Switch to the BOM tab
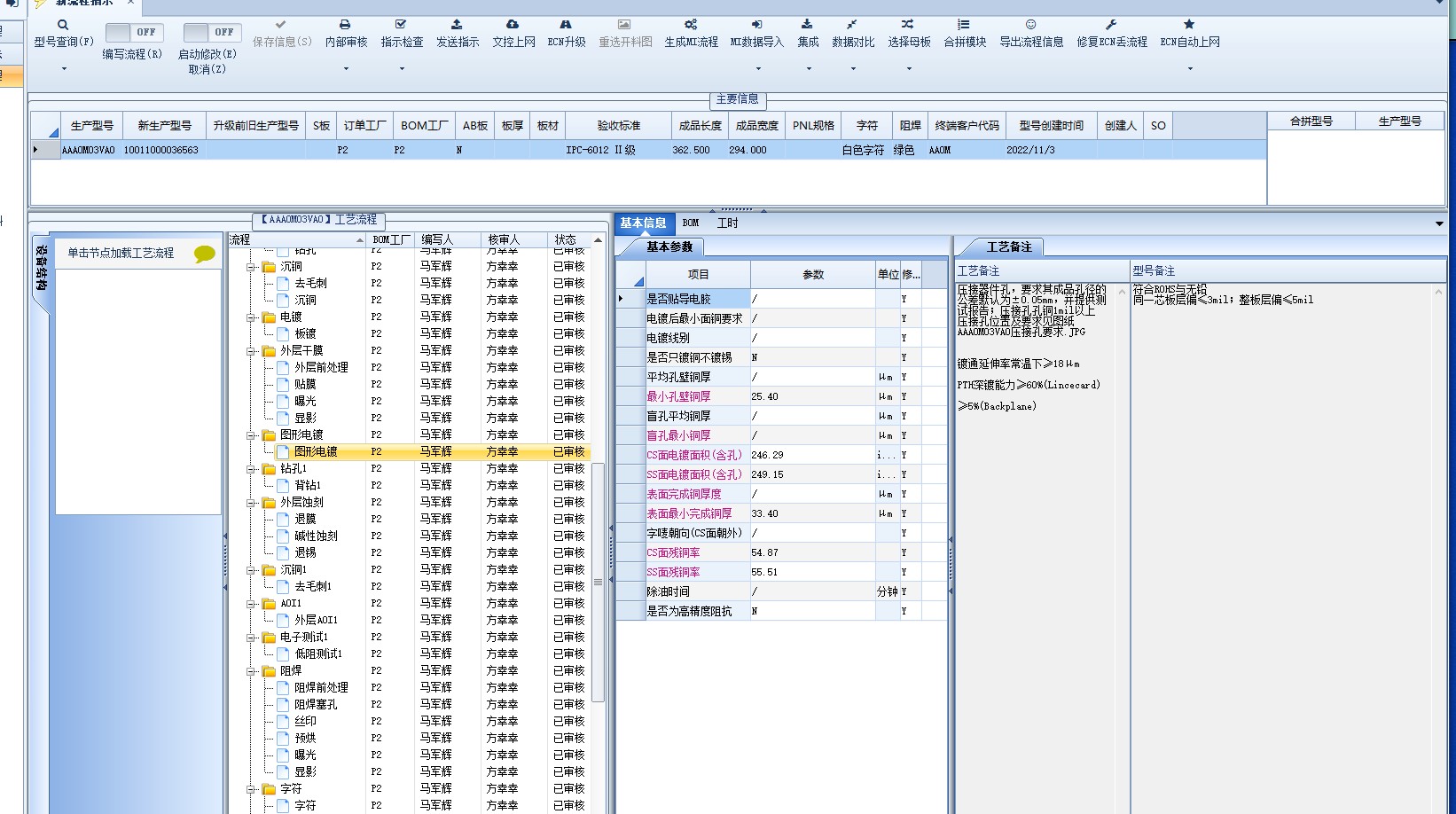 [x=691, y=223]
